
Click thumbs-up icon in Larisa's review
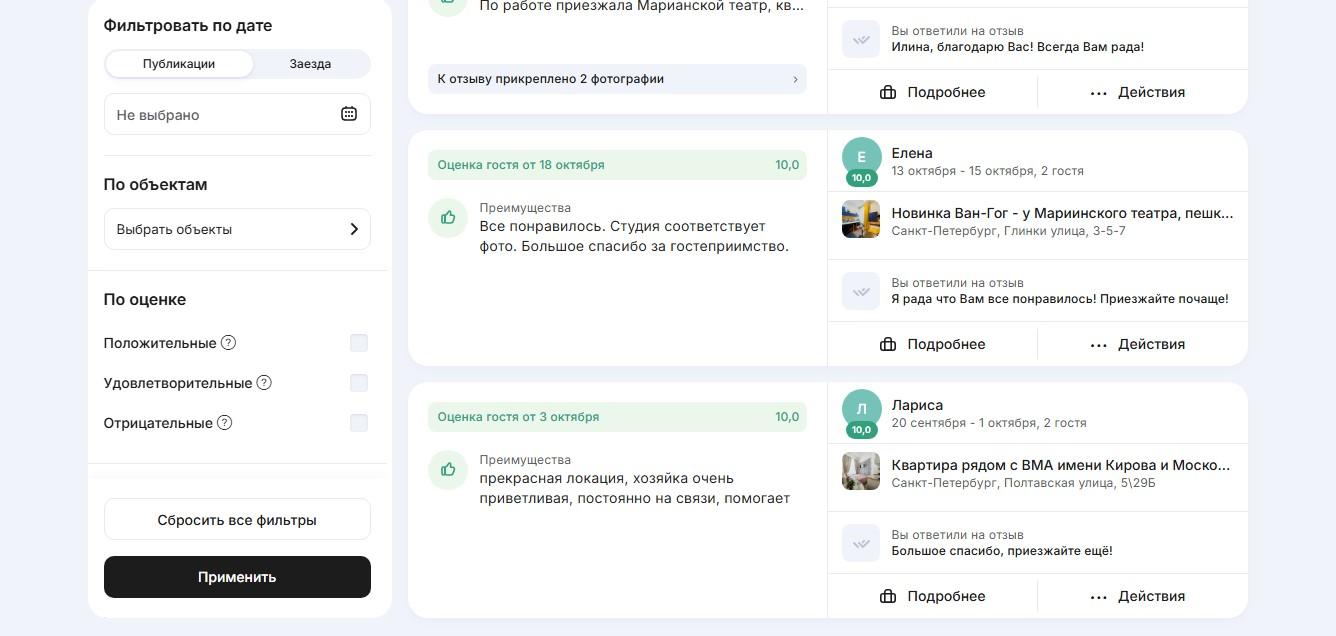tap(448, 470)
